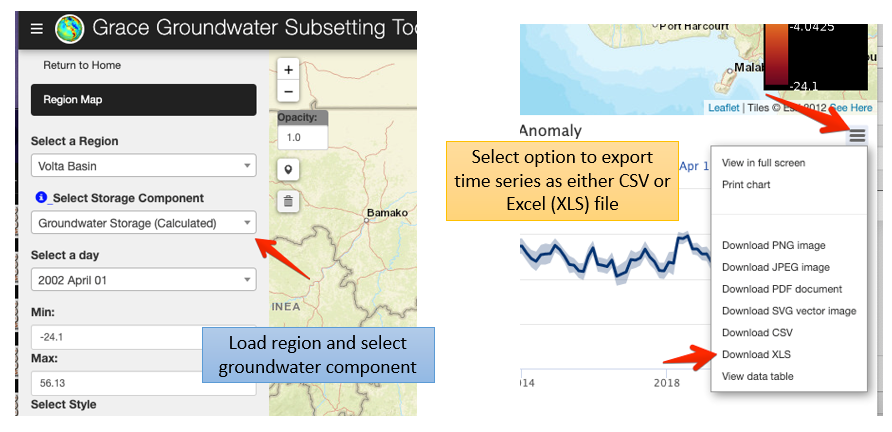This screenshot has width=892, height=432.
Task: Zoom out on the map
Action: coord(288,92)
